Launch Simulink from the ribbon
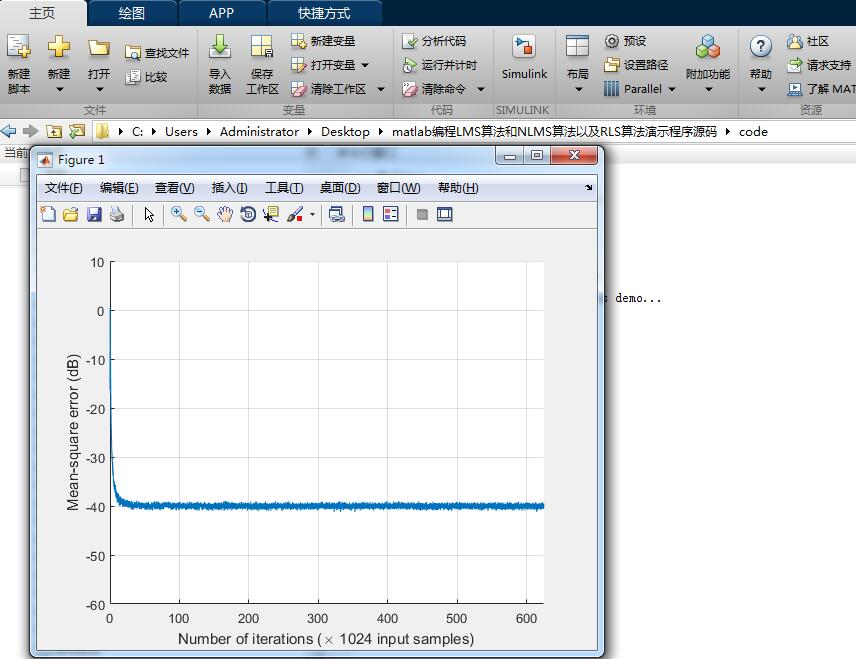Screen dimensions: 856x659 coord(524,57)
